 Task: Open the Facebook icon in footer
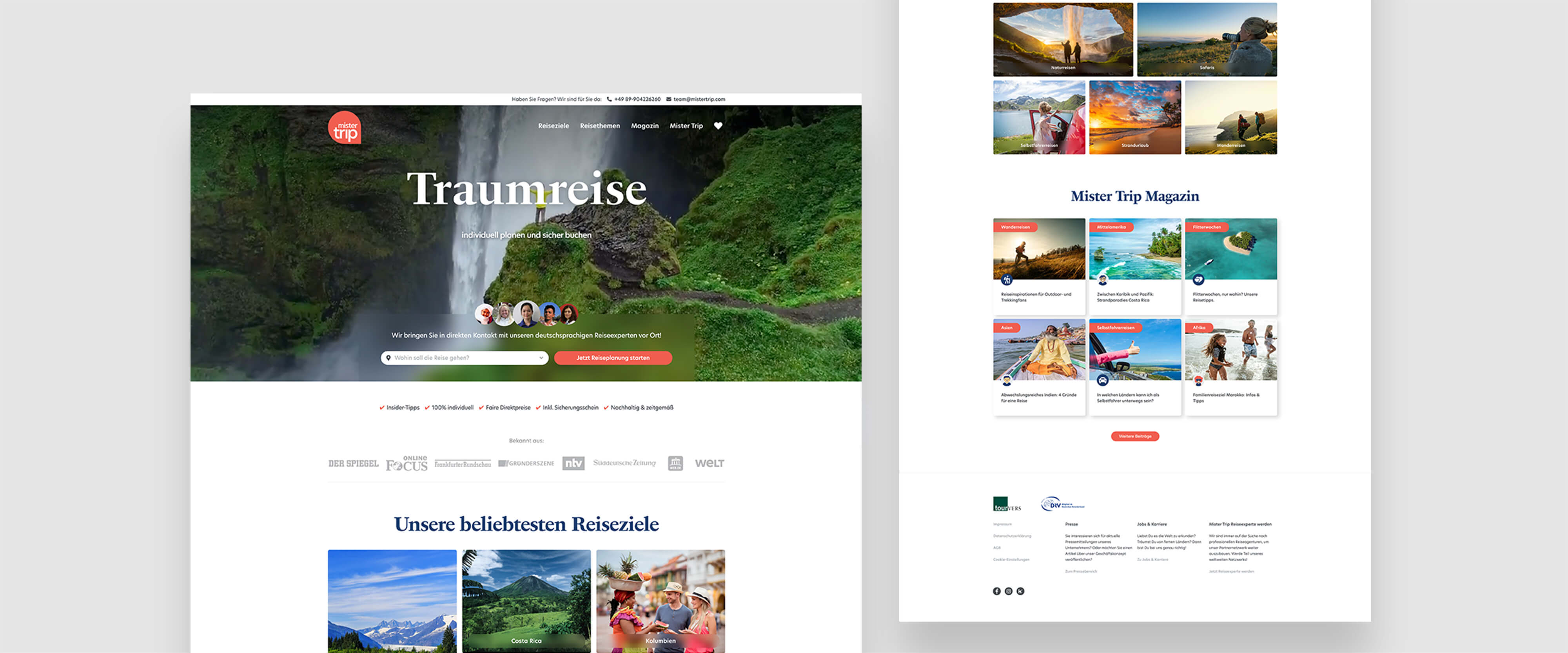point(996,591)
